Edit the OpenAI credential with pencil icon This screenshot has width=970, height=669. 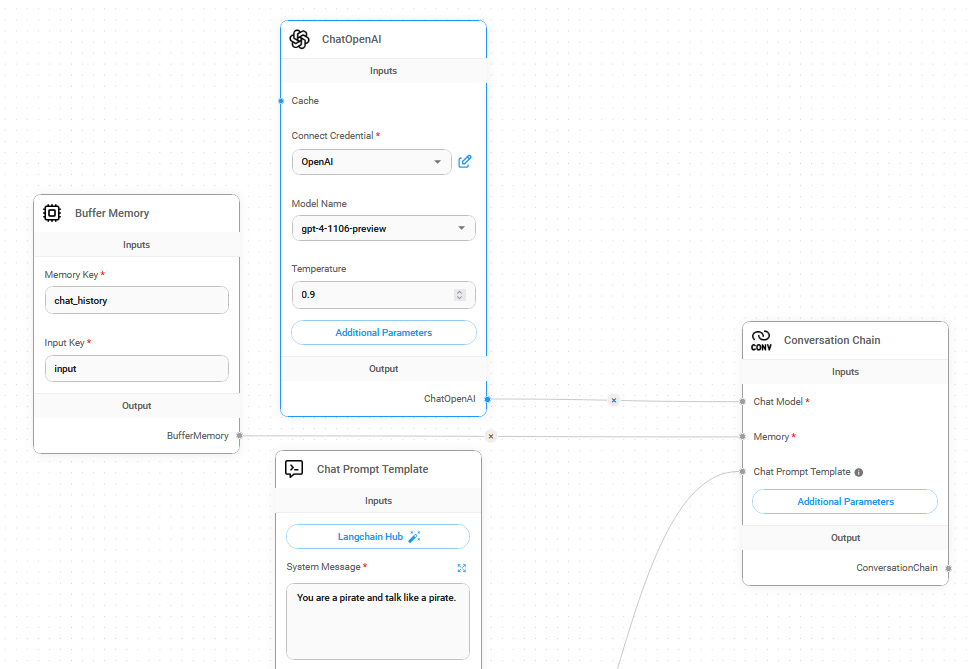[x=465, y=162]
